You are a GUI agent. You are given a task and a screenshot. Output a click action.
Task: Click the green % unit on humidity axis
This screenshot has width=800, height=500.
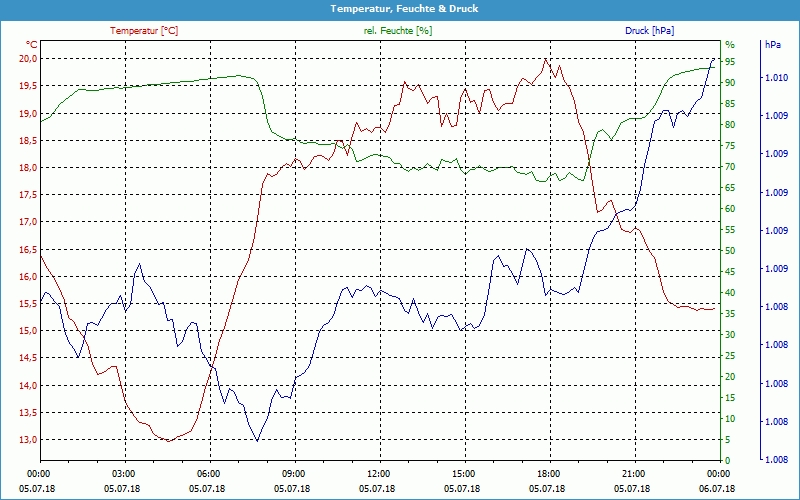[730, 45]
